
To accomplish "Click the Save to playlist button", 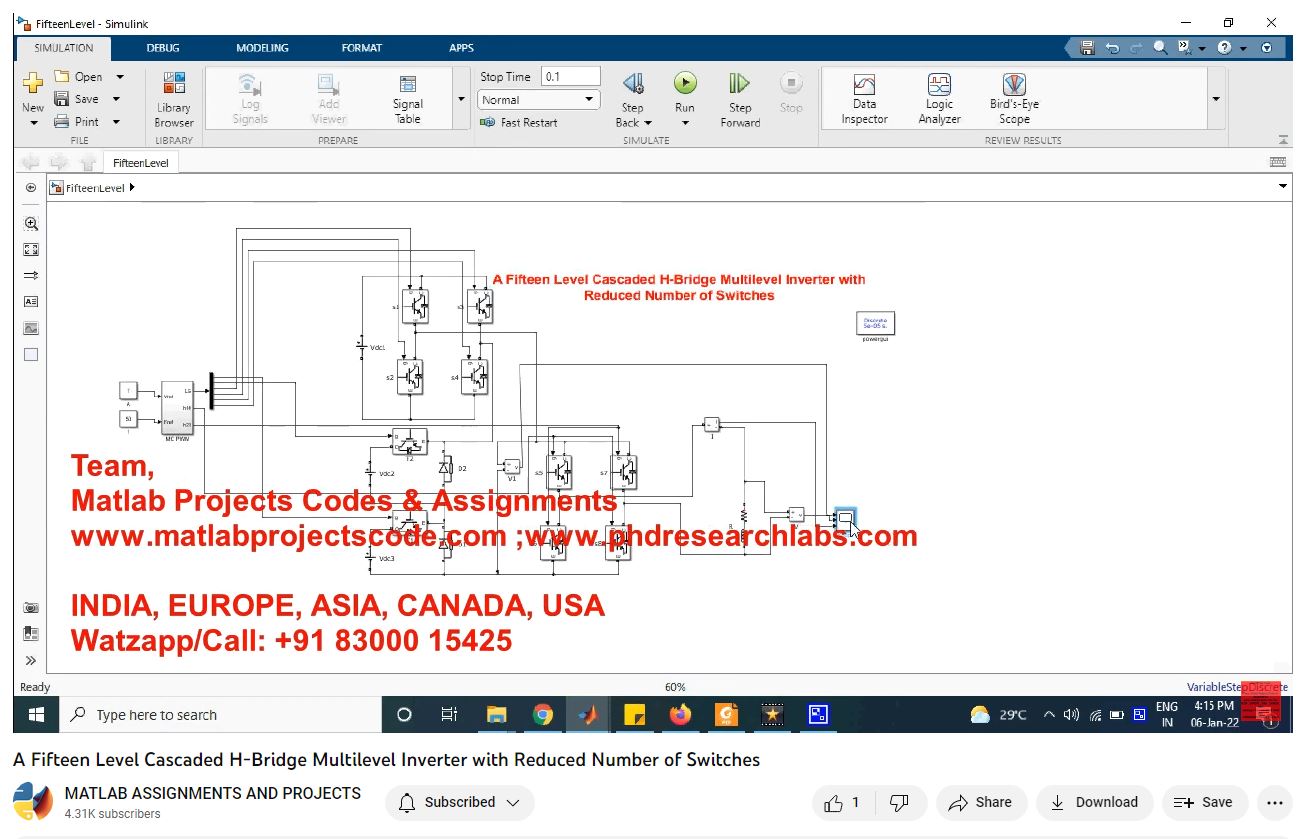I will (1203, 802).
